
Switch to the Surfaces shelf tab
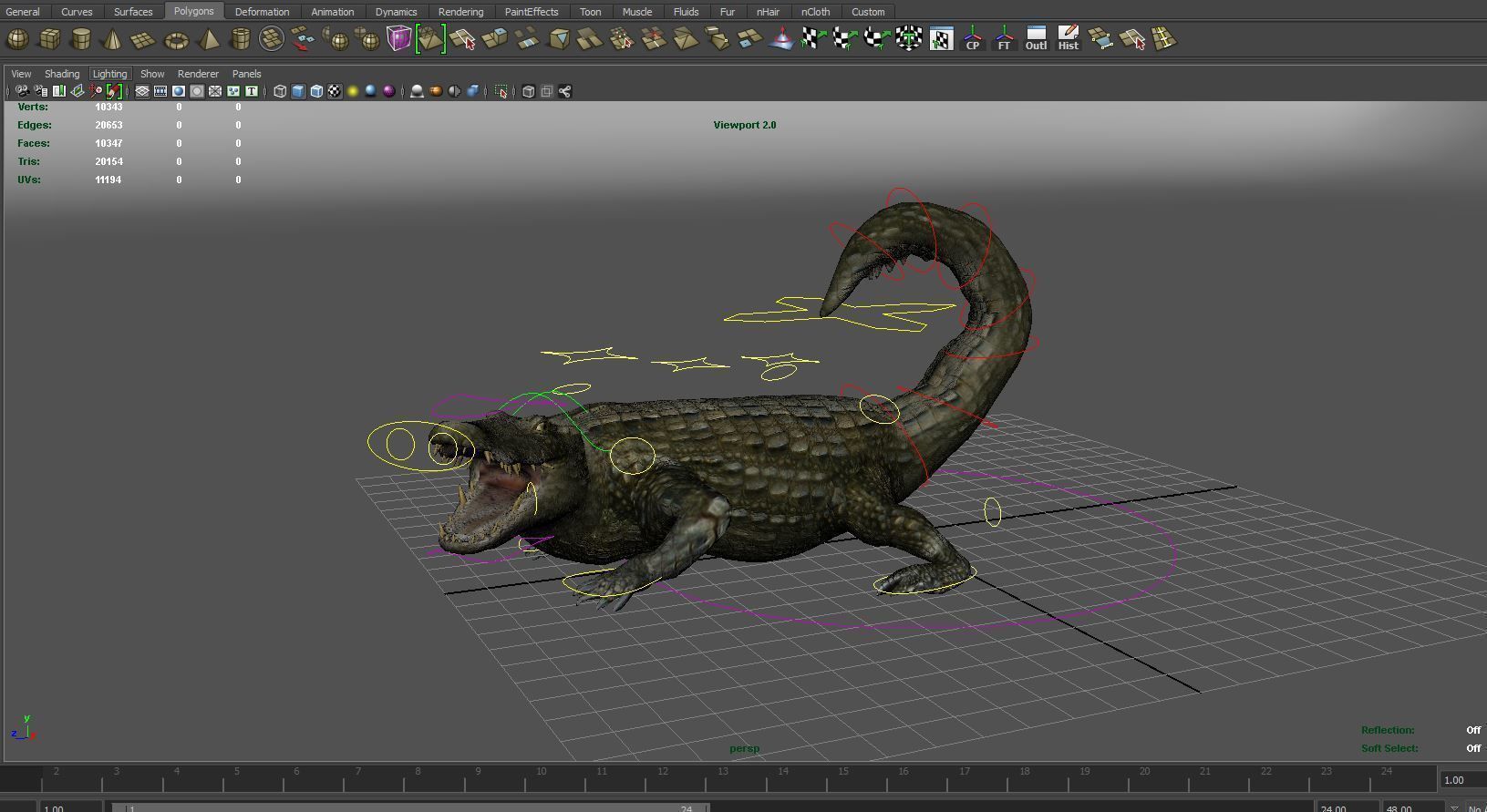[x=133, y=12]
